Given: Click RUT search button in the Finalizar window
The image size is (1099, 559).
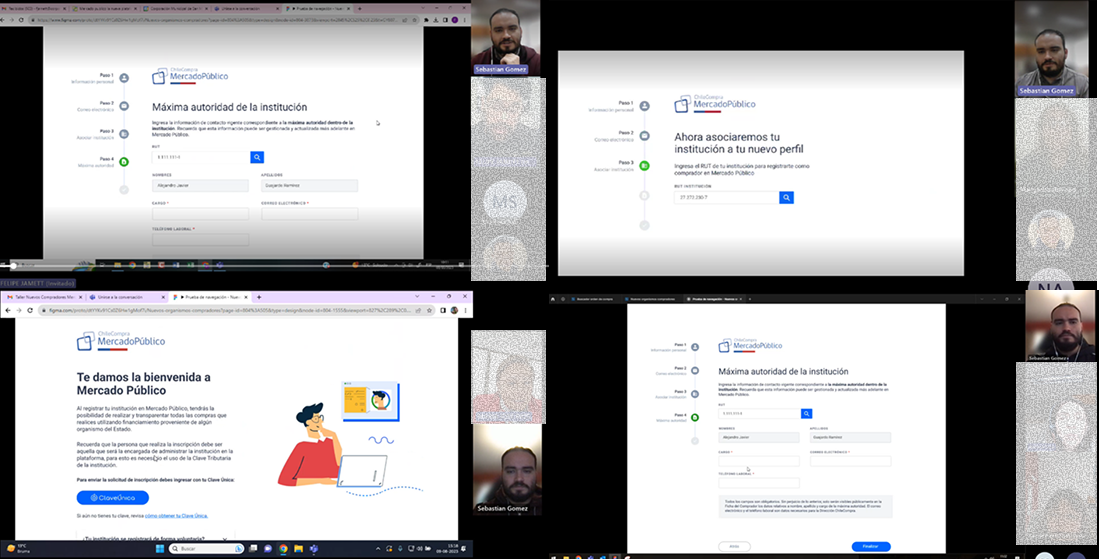Looking at the screenshot, I should coord(807,414).
